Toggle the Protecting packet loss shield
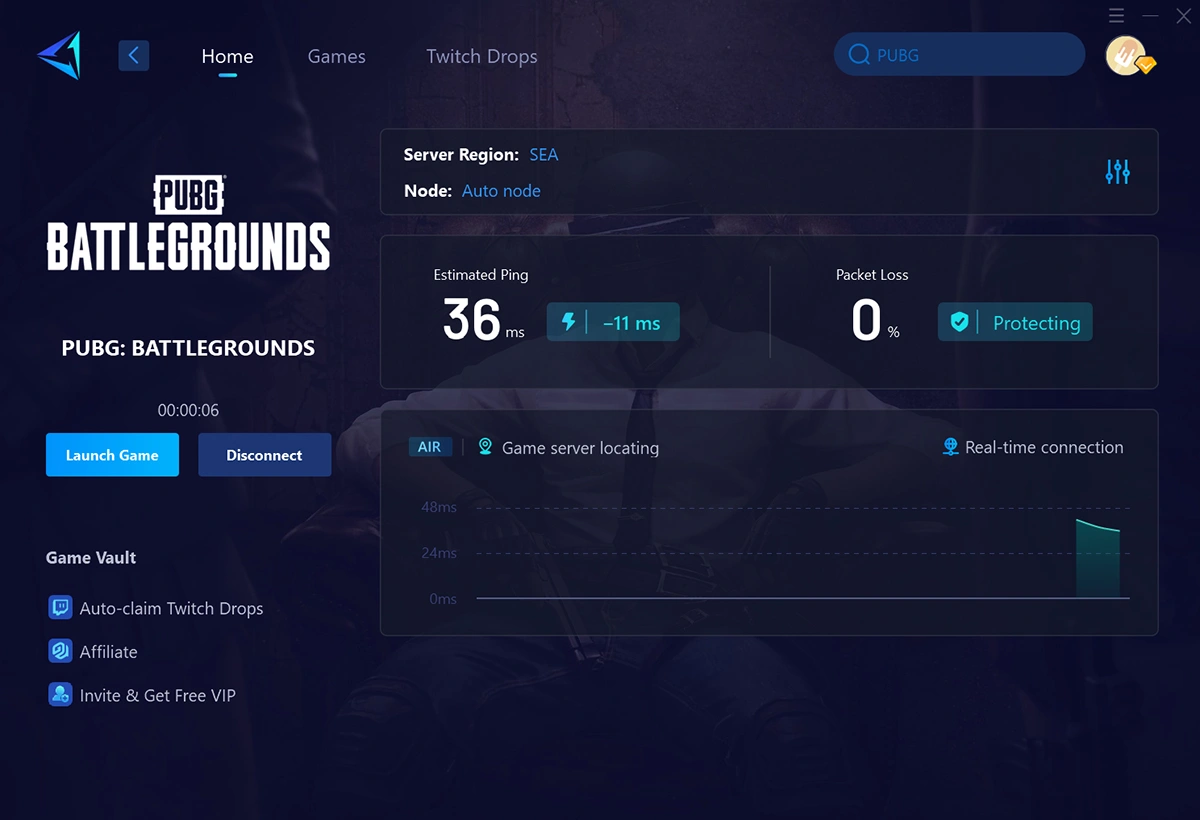The image size is (1200, 820). (x=1014, y=322)
